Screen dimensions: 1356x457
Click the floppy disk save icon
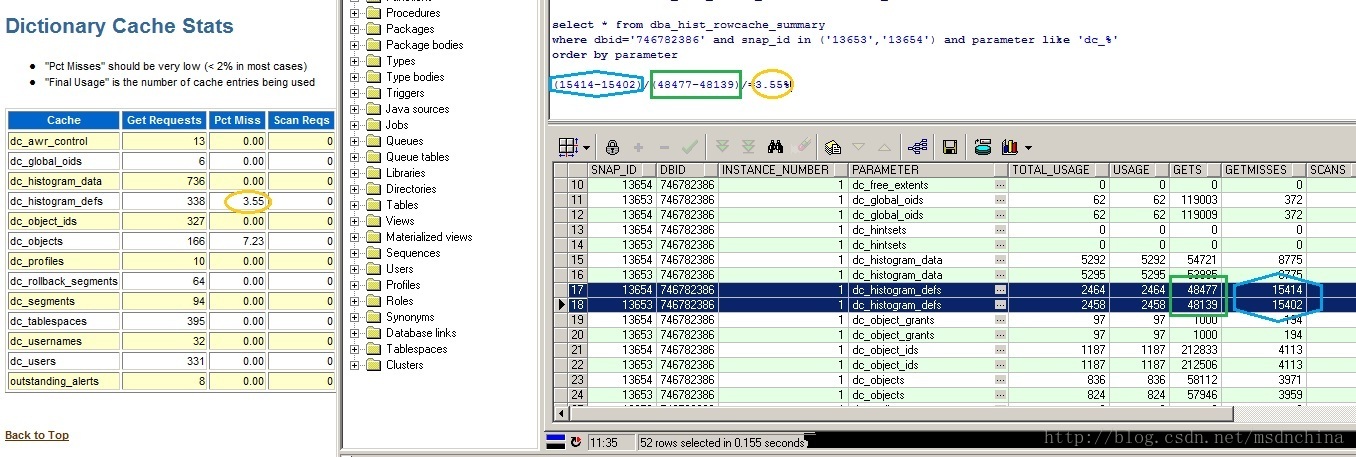tap(950, 147)
